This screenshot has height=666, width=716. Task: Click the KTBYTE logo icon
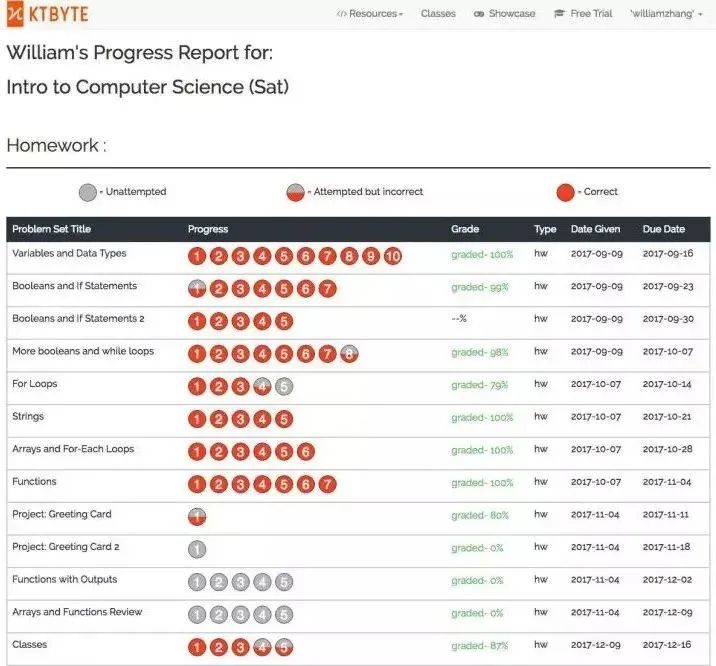15,13
